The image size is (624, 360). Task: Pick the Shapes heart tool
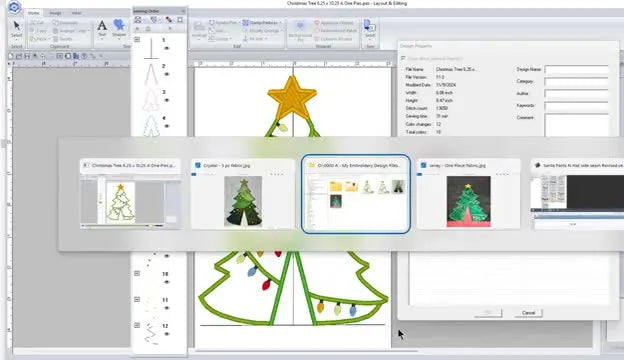pyautogui.click(x=119, y=25)
